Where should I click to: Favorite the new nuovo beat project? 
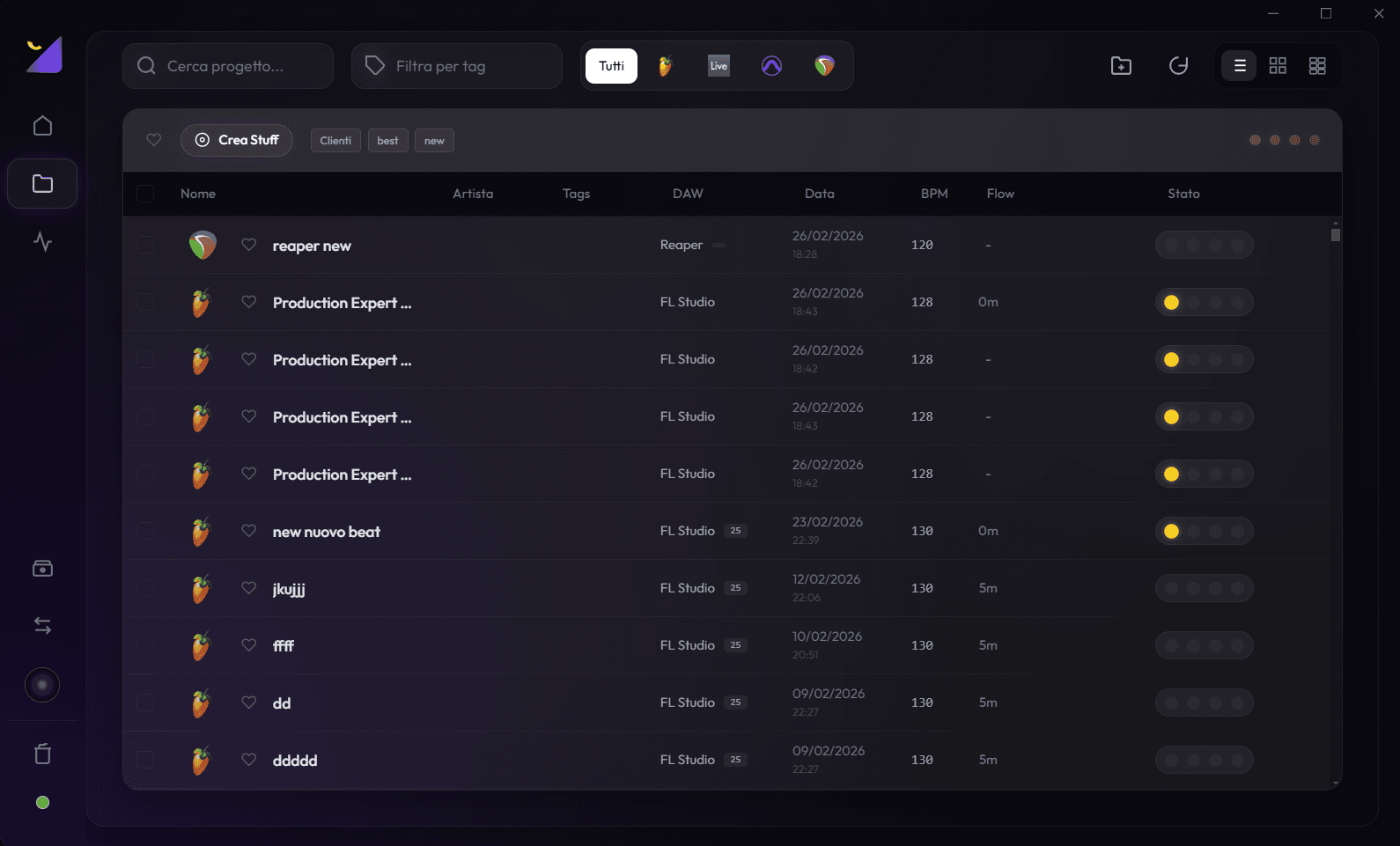tap(249, 531)
